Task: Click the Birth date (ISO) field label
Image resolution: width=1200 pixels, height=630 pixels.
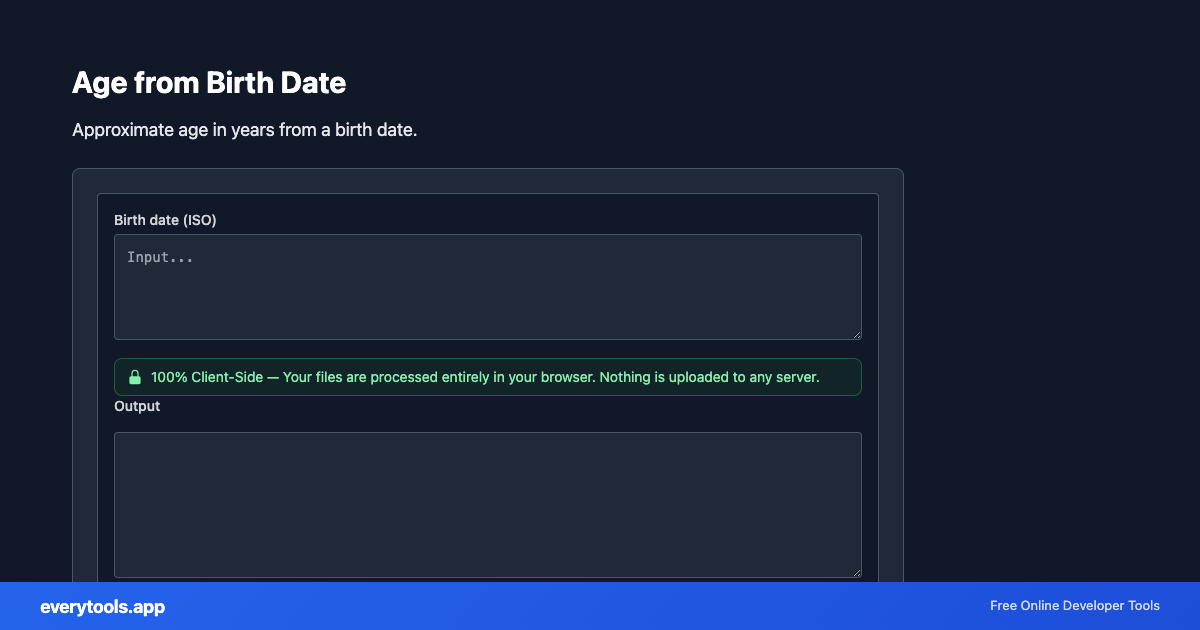Action: pyautogui.click(x=165, y=220)
